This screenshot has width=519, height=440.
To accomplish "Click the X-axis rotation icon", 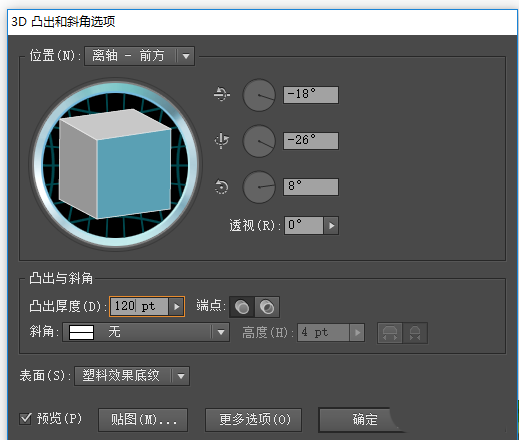I will tap(222, 94).
